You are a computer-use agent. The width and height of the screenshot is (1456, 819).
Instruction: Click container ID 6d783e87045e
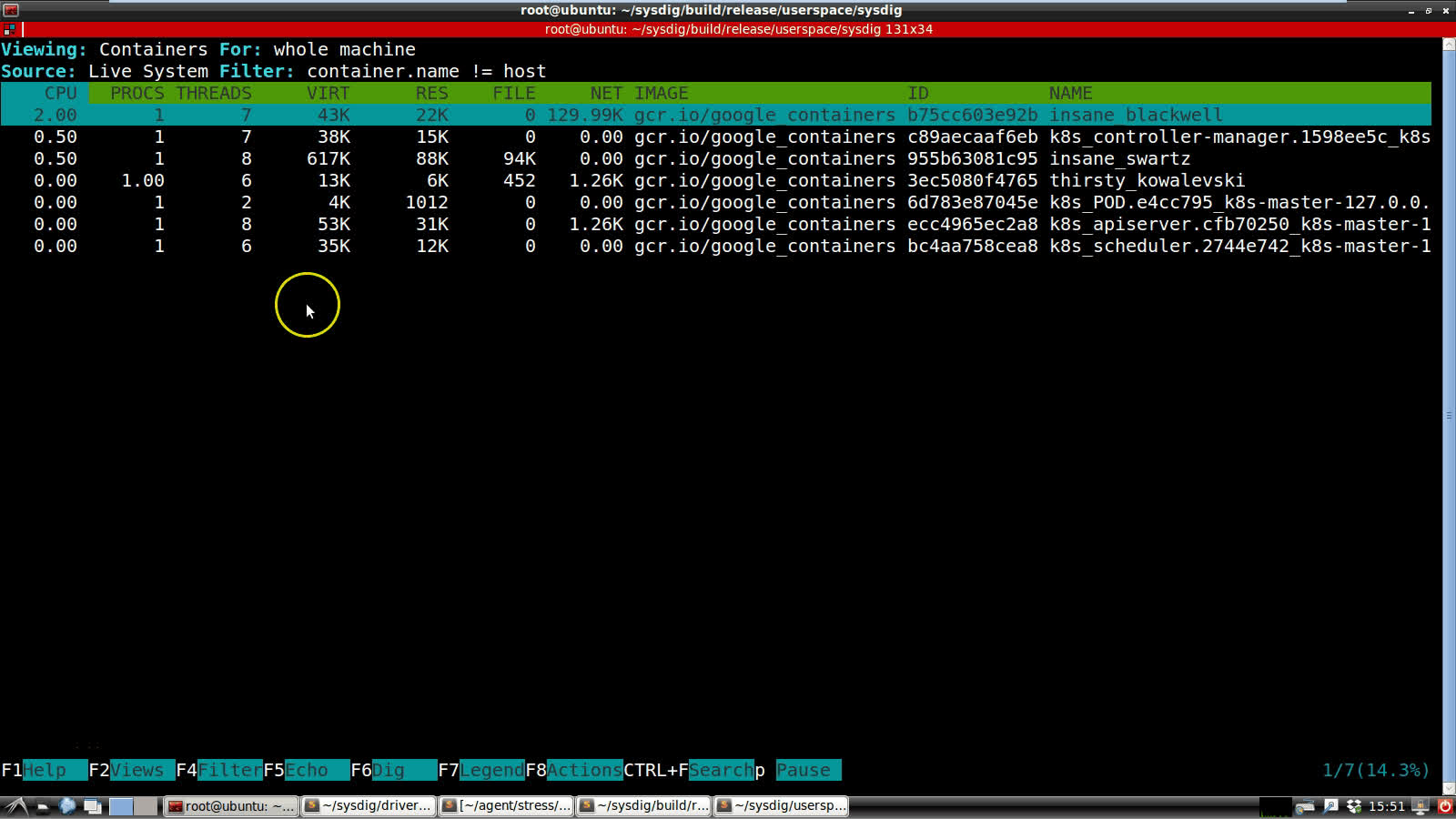click(973, 202)
